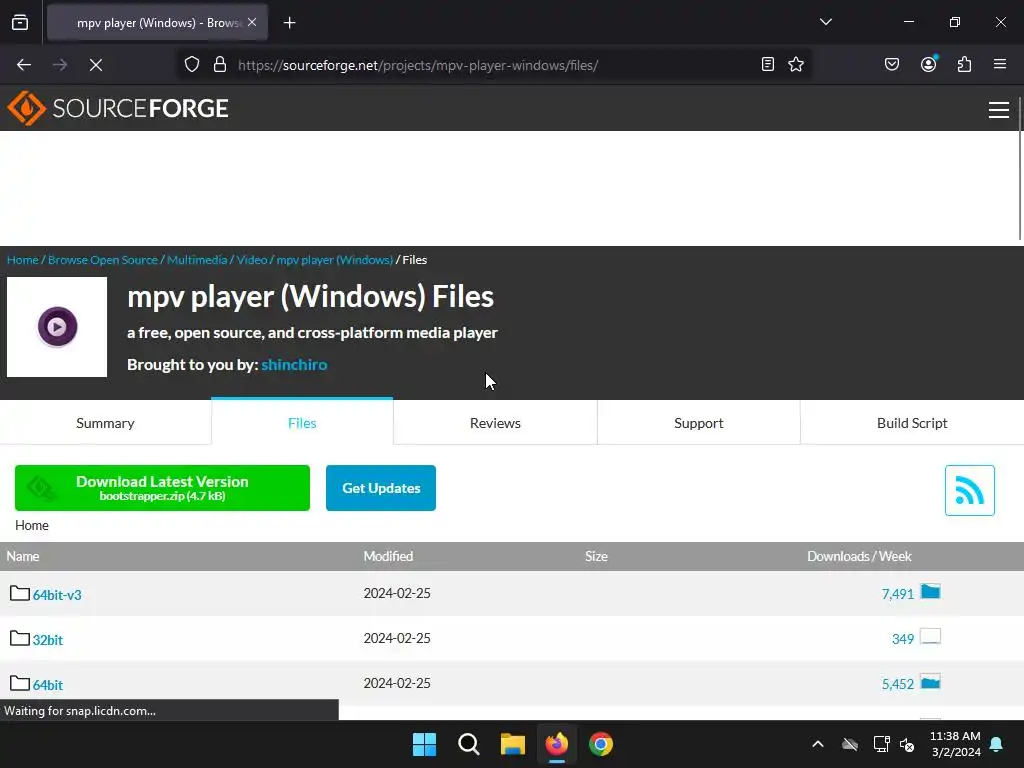Open the Windows Start button

click(x=424, y=744)
